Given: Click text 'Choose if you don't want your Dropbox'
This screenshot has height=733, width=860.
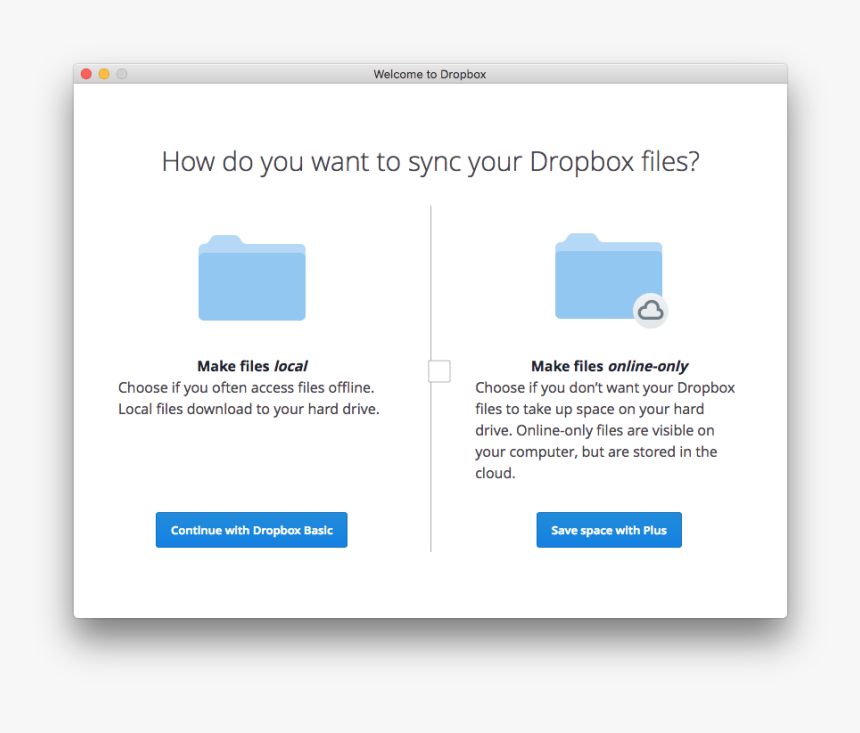Looking at the screenshot, I should coord(605,388).
